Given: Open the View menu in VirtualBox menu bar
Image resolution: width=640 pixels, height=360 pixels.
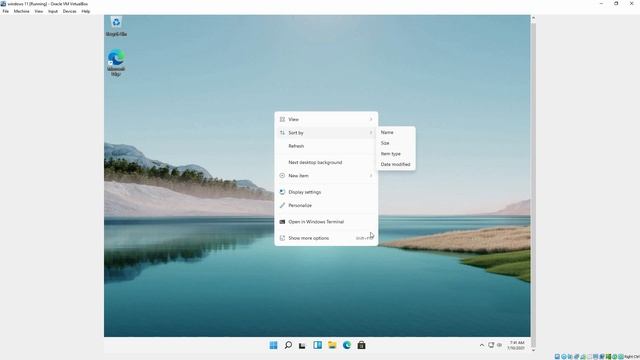Looking at the screenshot, I should coord(39,11).
